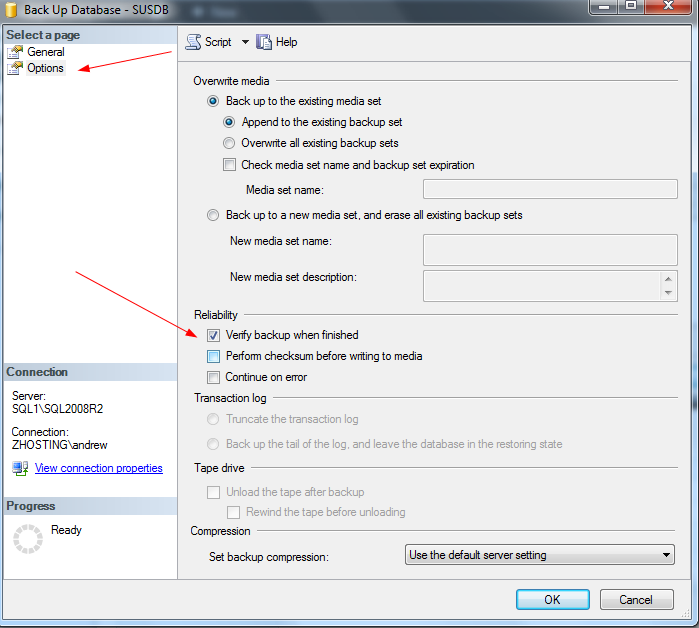Click the Script icon in the toolbar

click(193, 42)
